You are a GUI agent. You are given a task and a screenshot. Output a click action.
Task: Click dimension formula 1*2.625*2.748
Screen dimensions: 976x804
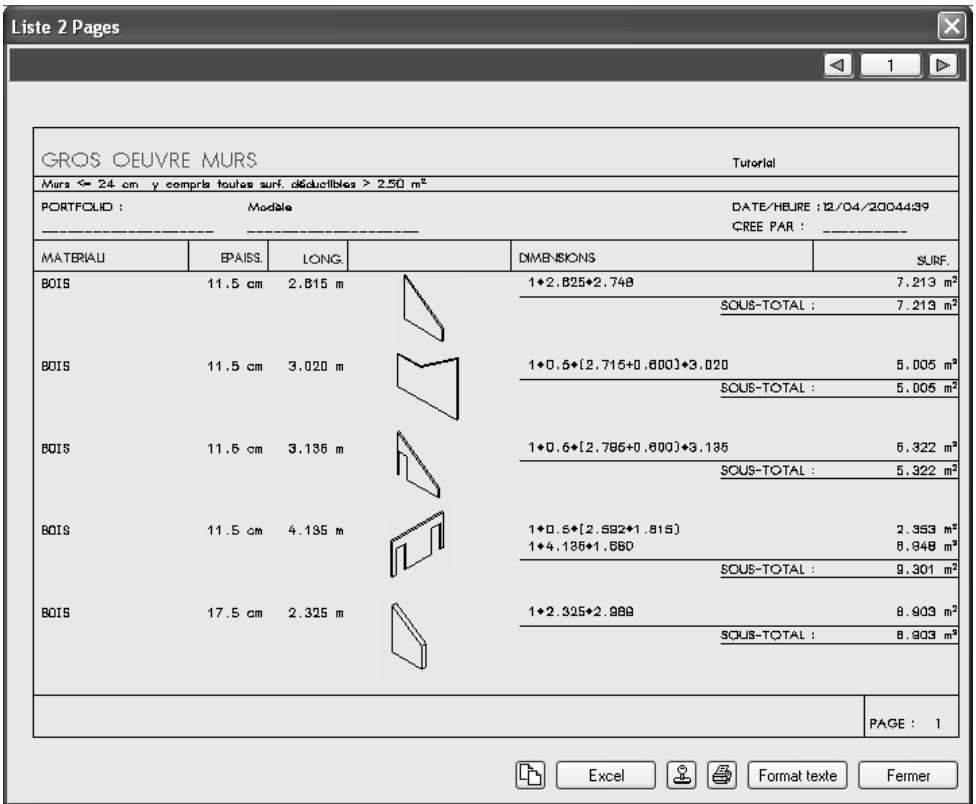pos(581,283)
